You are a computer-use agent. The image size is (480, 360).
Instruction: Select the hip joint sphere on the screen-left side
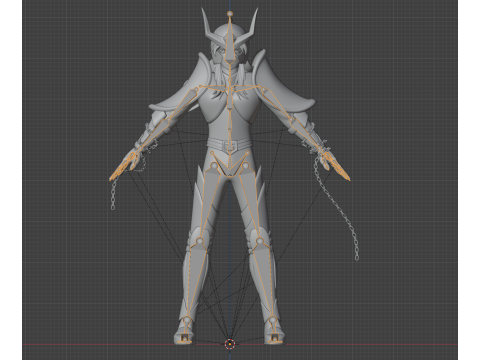click(214, 166)
